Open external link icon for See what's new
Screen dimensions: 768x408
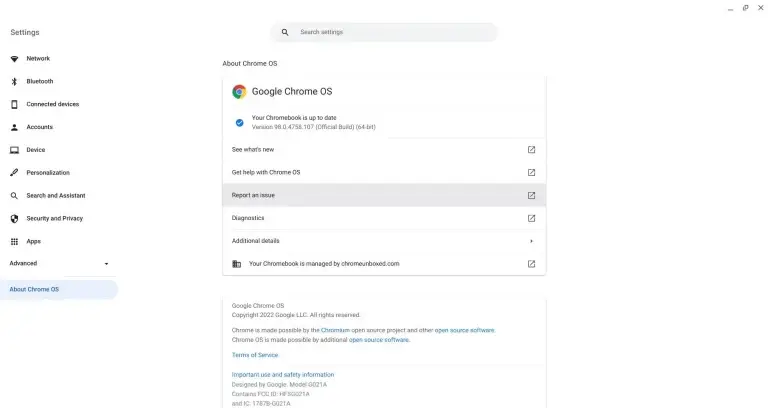(531, 150)
